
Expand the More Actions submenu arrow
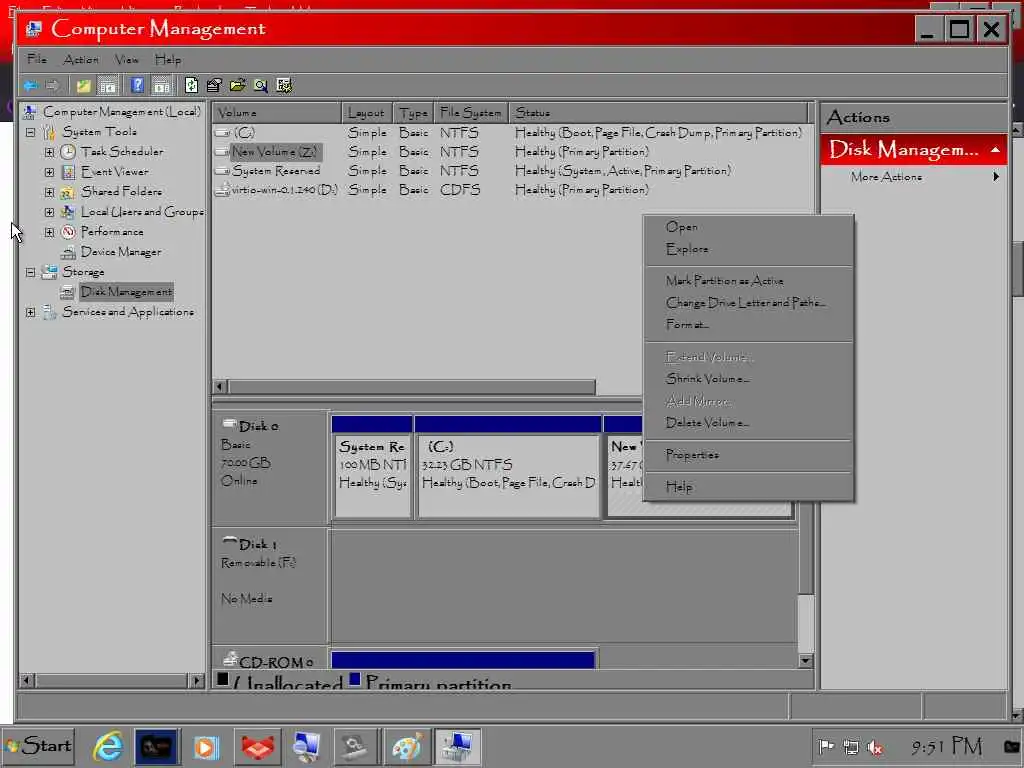[x=996, y=176]
